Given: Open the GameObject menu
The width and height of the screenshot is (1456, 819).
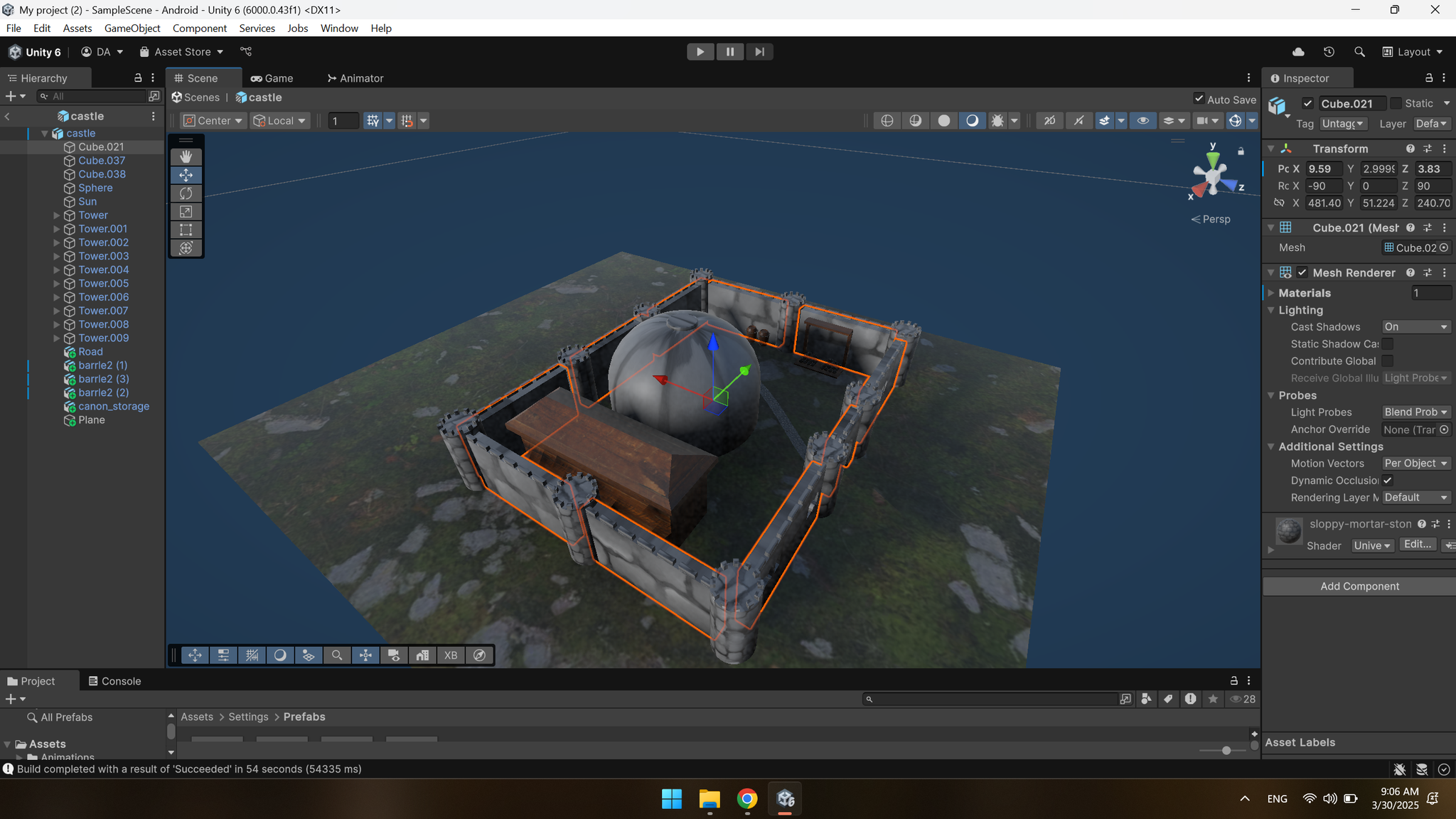Looking at the screenshot, I should tap(132, 28).
